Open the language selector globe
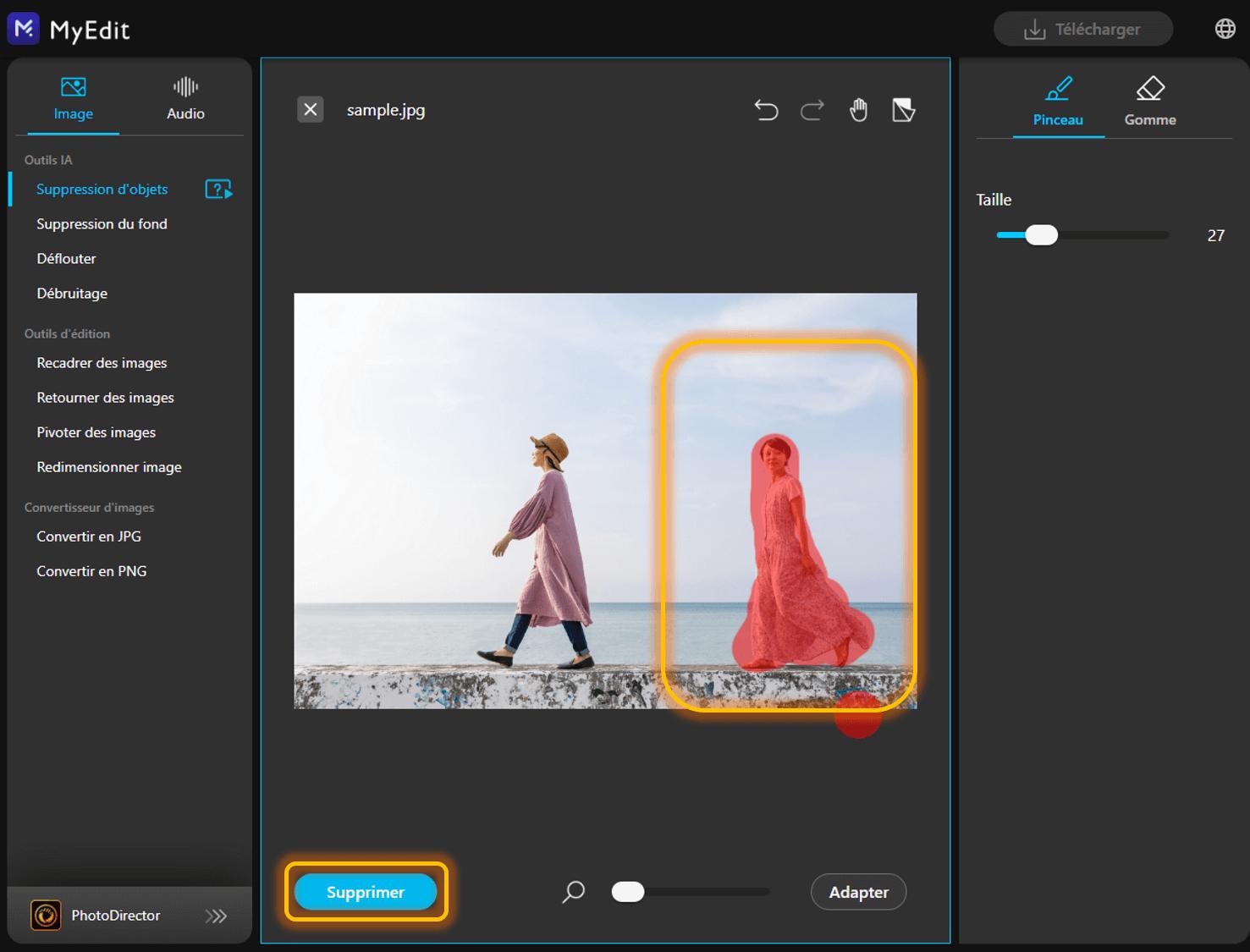The image size is (1250, 952). 1225,28
